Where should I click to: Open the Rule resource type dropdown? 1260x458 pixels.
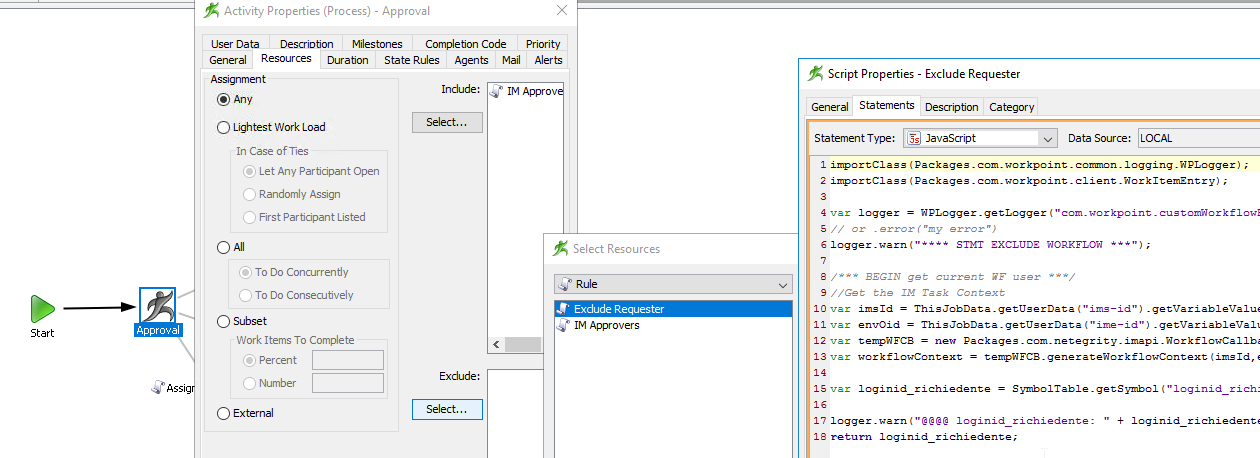coord(783,284)
